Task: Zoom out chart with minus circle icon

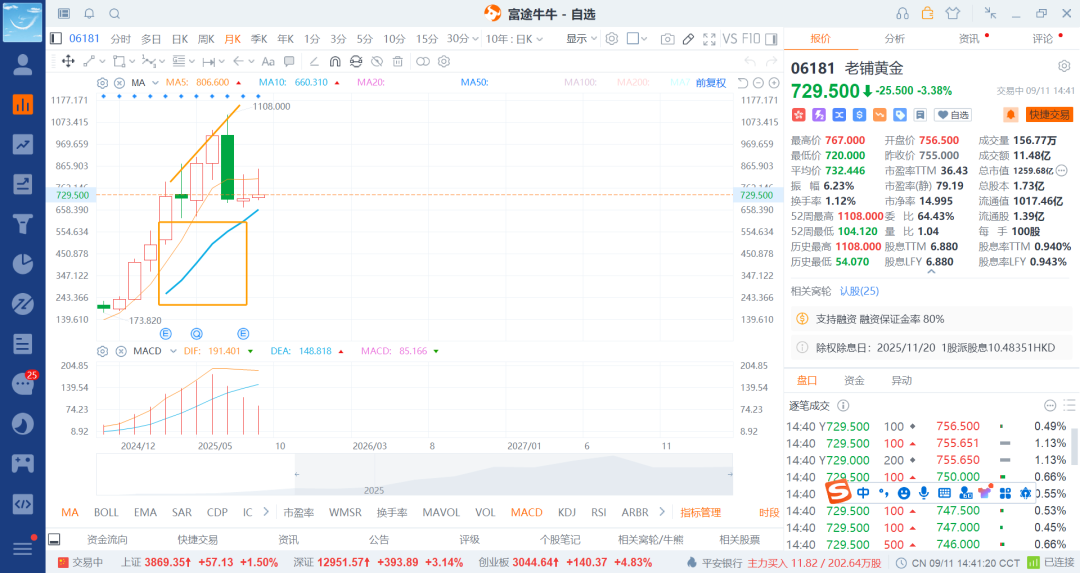Action: coord(758,83)
